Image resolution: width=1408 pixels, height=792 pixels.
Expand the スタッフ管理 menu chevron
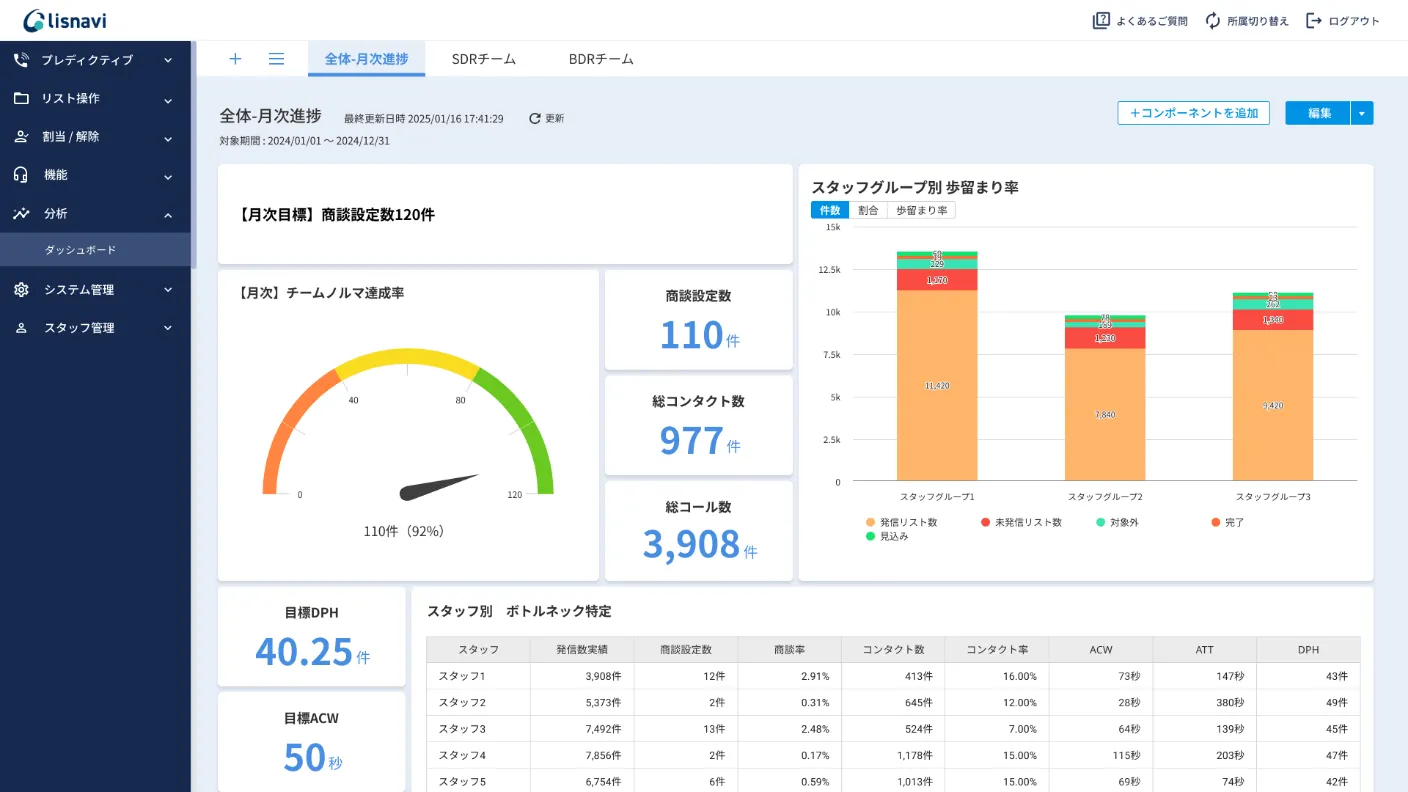coord(168,328)
